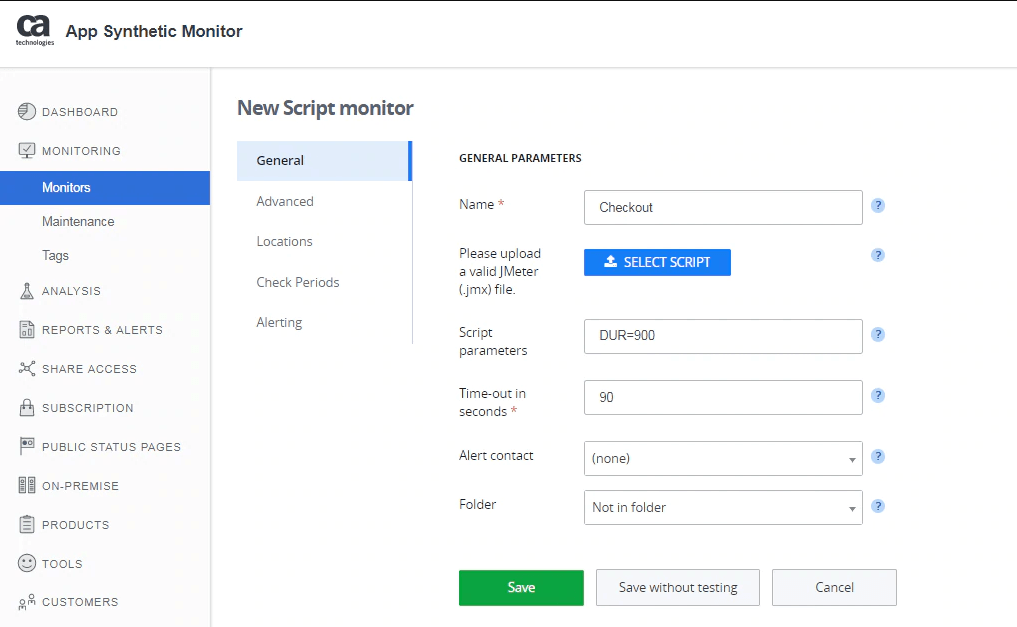The height and width of the screenshot is (627, 1017).
Task: Open the Check Periods tab
Action: [298, 282]
